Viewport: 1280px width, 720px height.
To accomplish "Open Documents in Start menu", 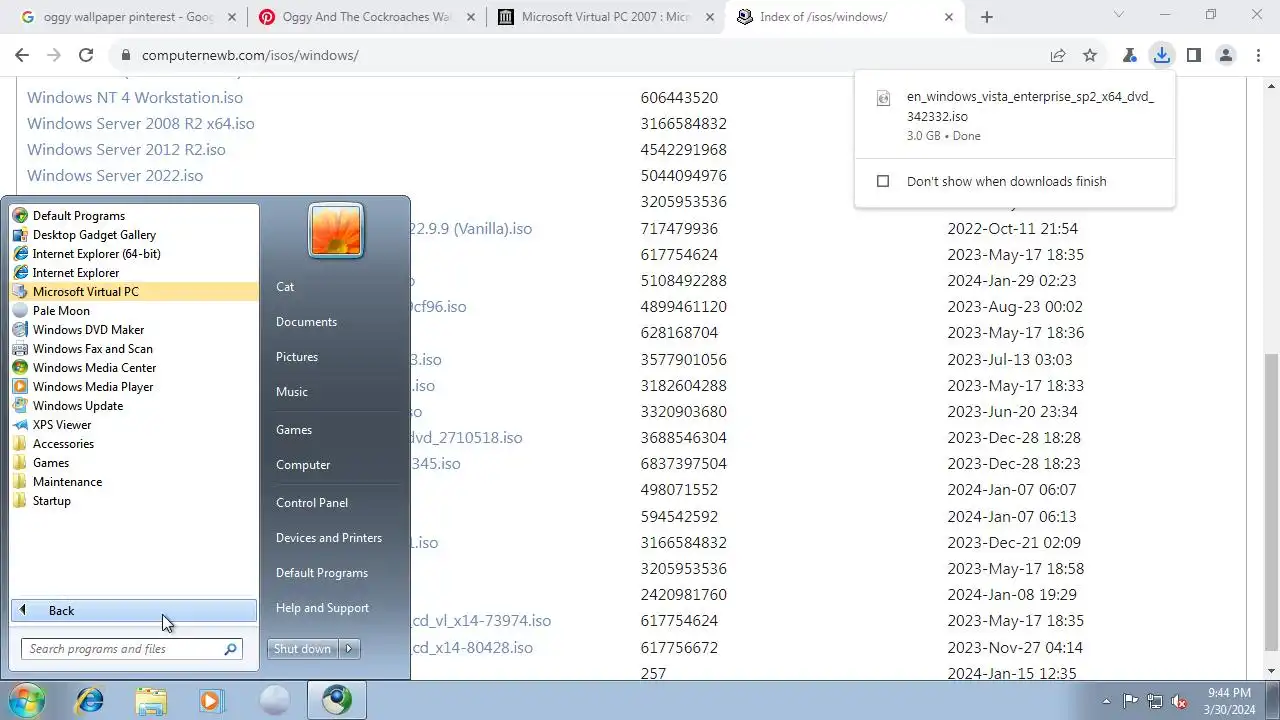I will [306, 322].
